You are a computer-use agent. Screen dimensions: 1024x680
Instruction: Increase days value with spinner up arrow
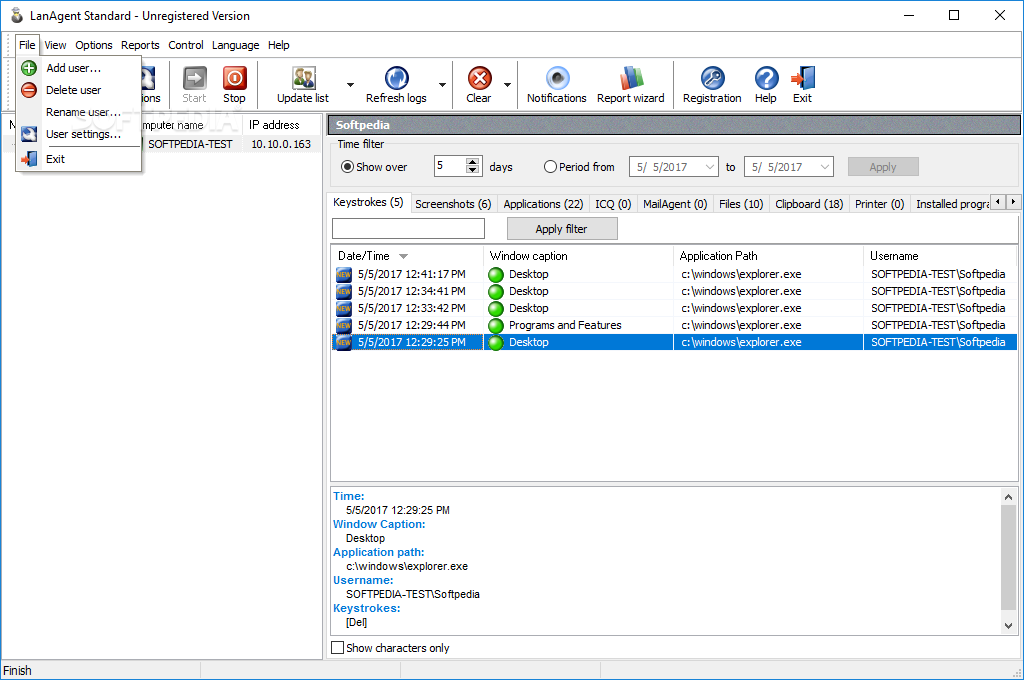tap(473, 162)
